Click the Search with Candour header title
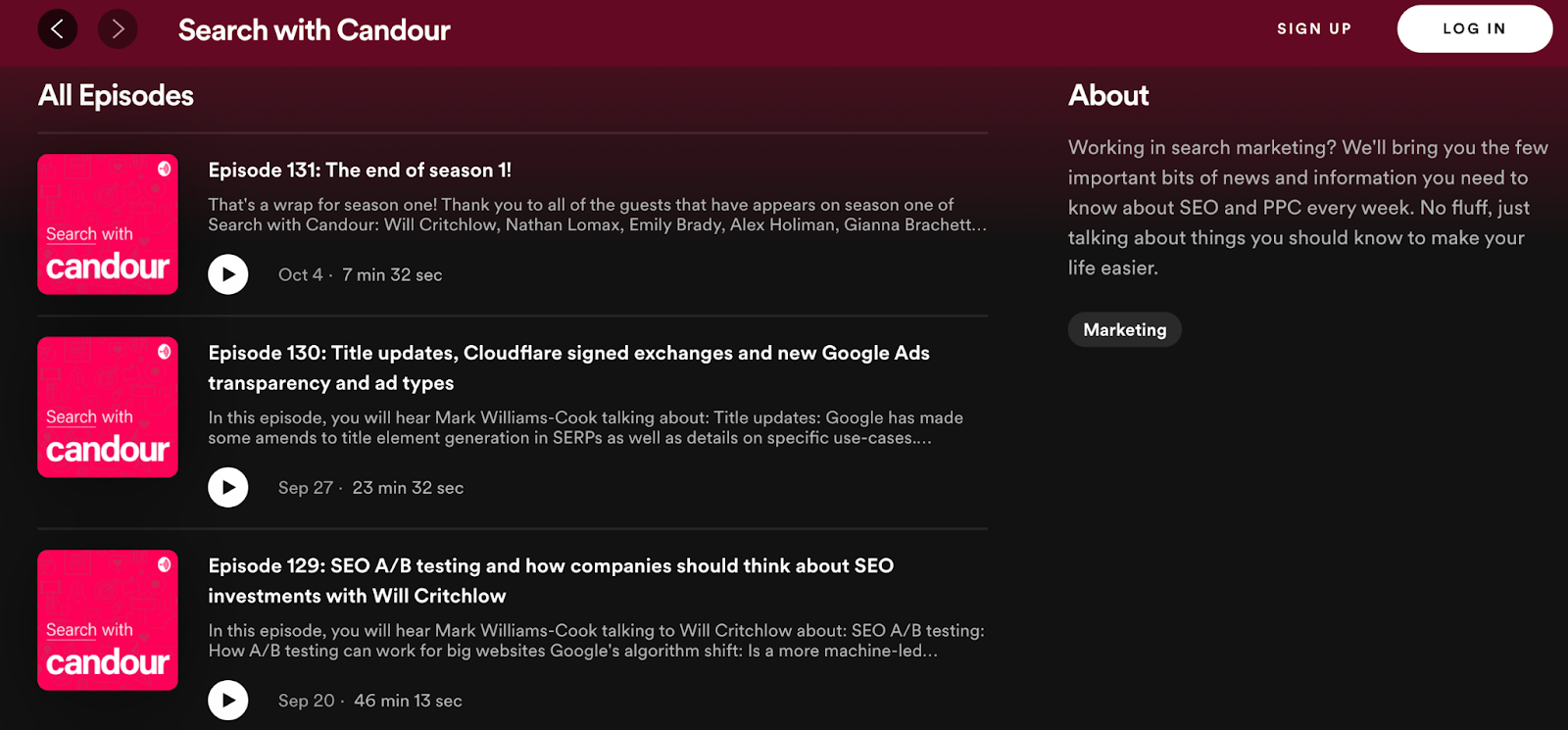 (x=314, y=30)
